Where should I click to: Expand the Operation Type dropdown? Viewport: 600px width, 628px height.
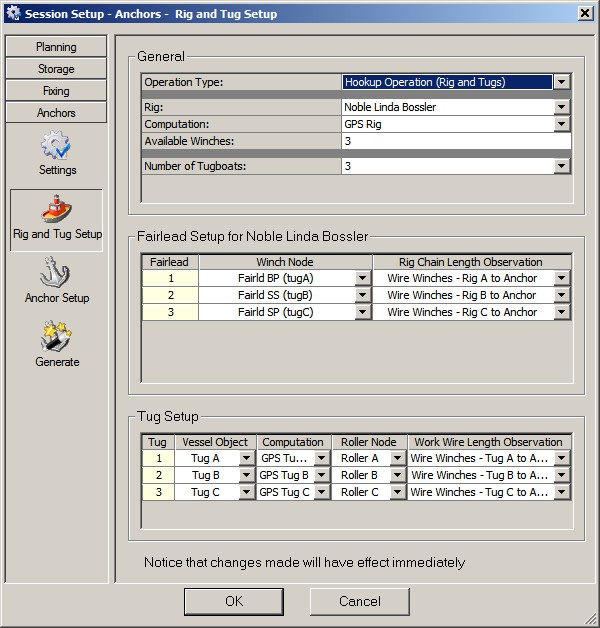point(562,83)
